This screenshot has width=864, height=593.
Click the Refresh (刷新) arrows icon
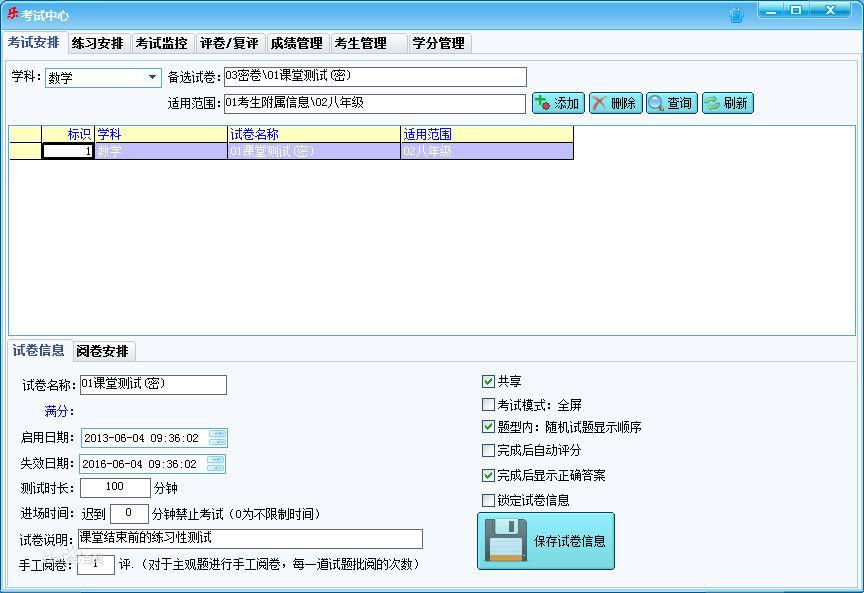pos(714,103)
